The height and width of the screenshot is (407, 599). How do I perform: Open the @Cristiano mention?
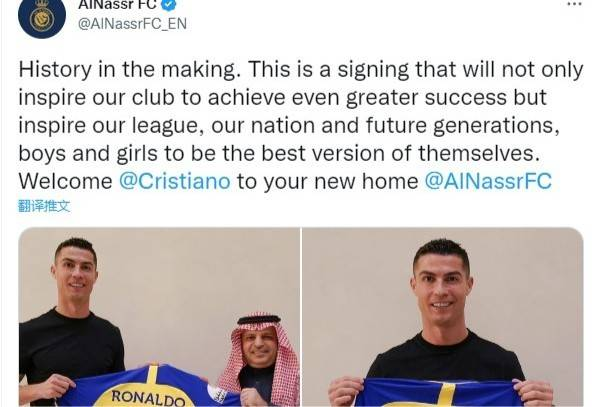[175, 181]
